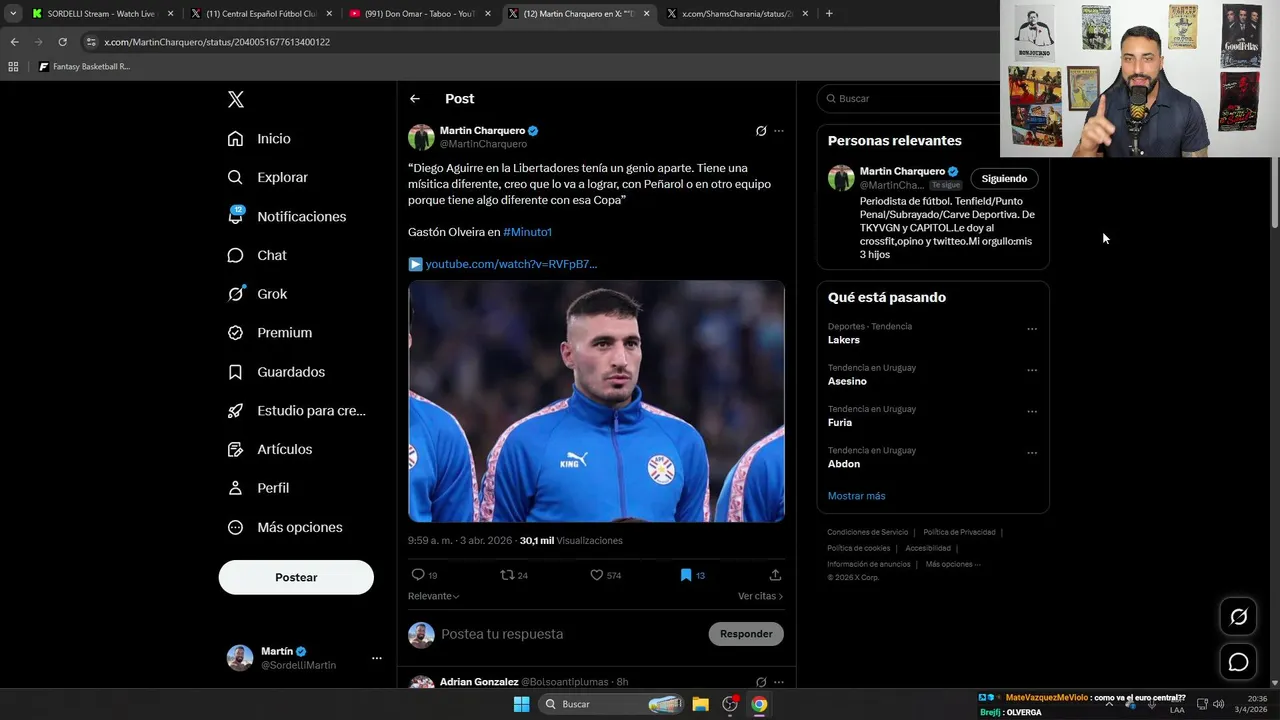Expand Más opciones footer link

pyautogui.click(x=953, y=564)
